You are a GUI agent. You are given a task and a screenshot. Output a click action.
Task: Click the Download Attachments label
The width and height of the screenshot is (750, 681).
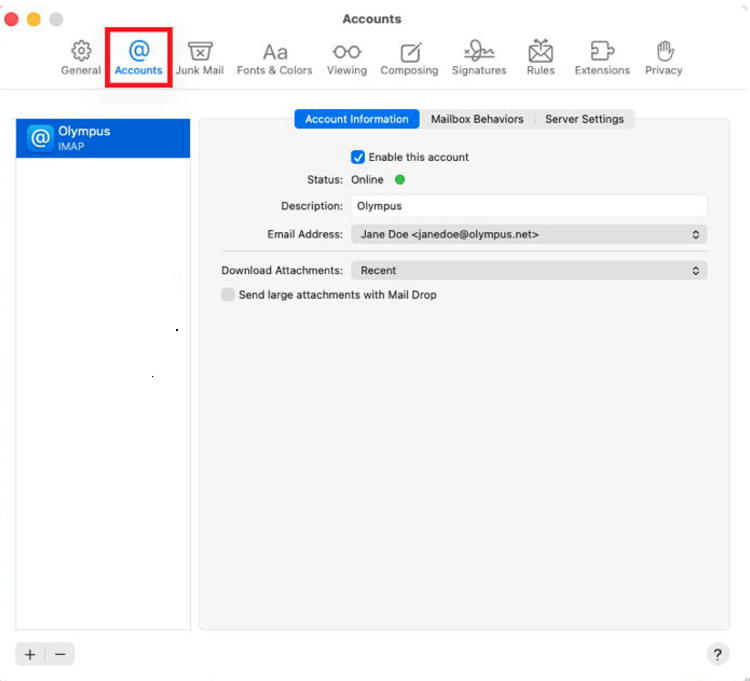tap(282, 271)
